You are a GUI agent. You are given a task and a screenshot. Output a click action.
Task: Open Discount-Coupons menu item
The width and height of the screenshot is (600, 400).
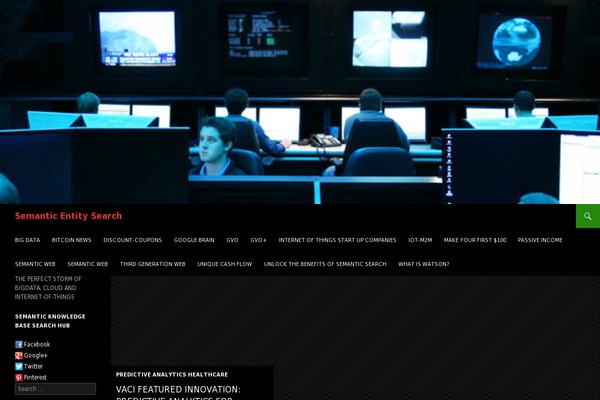(x=132, y=240)
